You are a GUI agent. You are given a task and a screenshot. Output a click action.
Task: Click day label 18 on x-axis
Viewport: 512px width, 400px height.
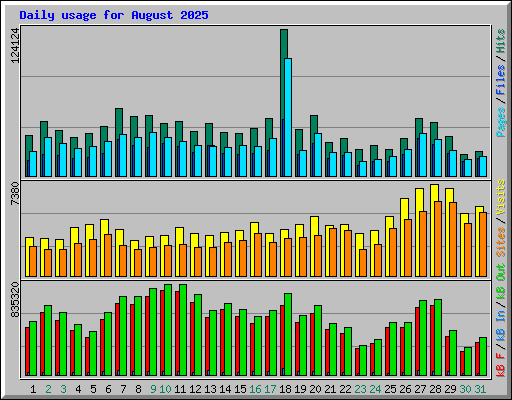point(285,389)
